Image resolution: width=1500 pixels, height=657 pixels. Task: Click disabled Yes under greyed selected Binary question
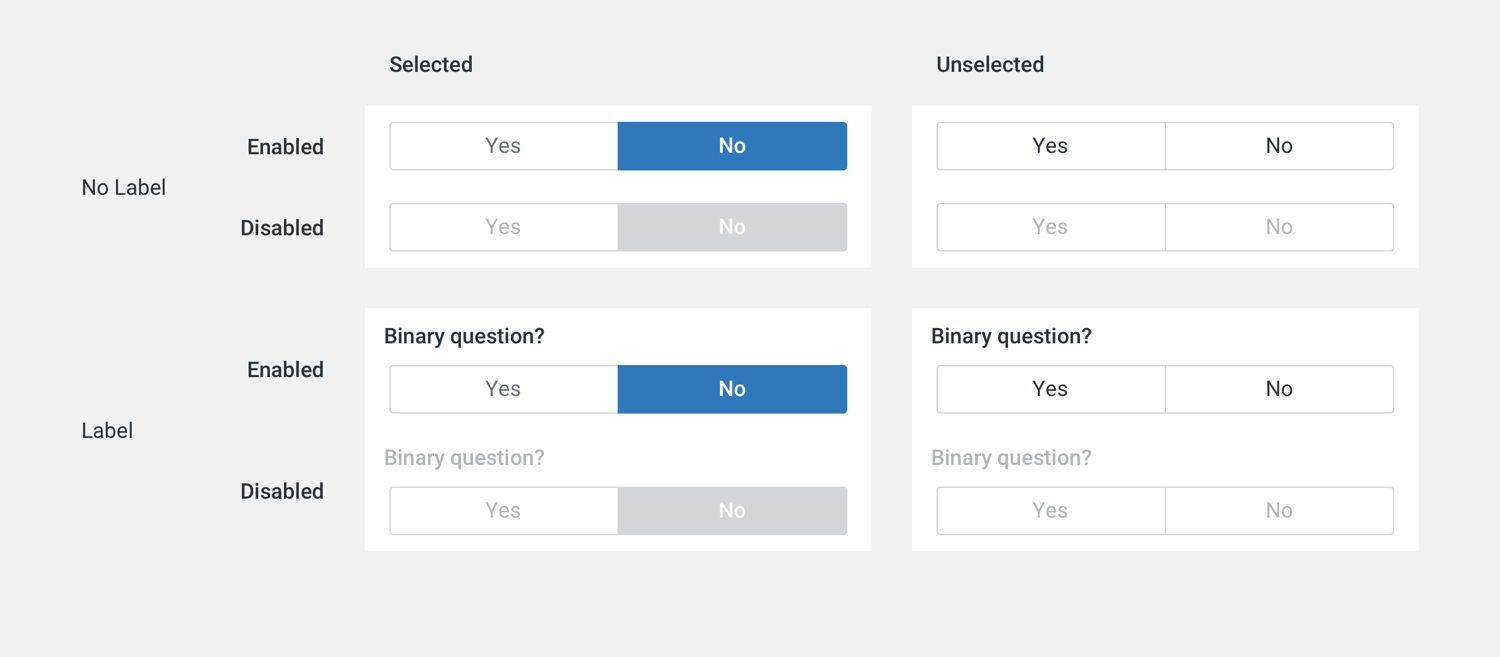coord(504,511)
